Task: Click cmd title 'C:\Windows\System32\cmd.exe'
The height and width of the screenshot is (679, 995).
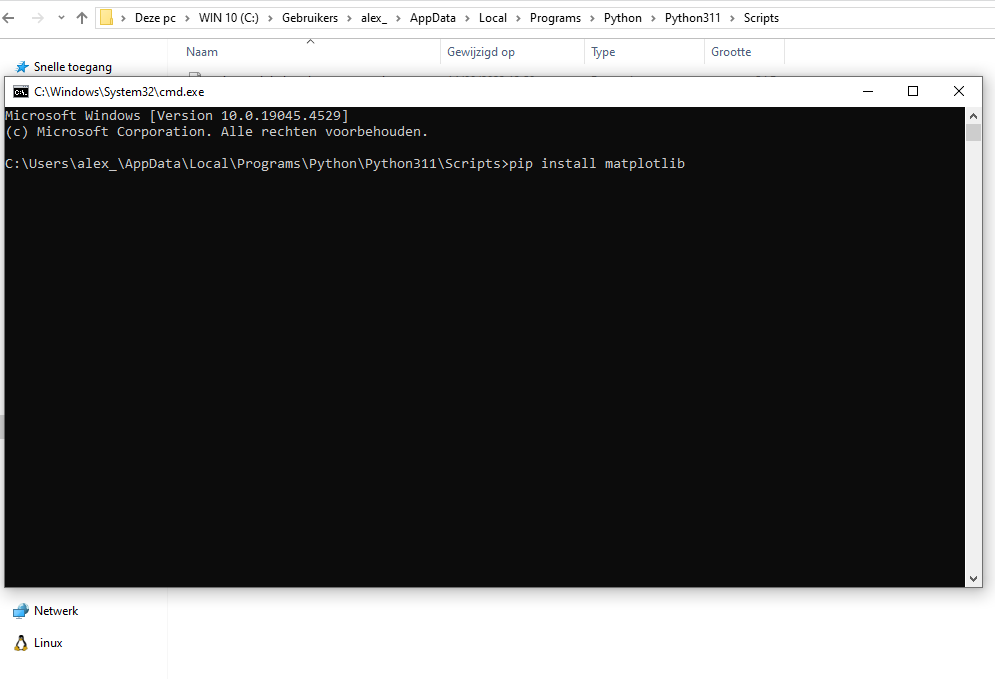Action: (x=119, y=92)
